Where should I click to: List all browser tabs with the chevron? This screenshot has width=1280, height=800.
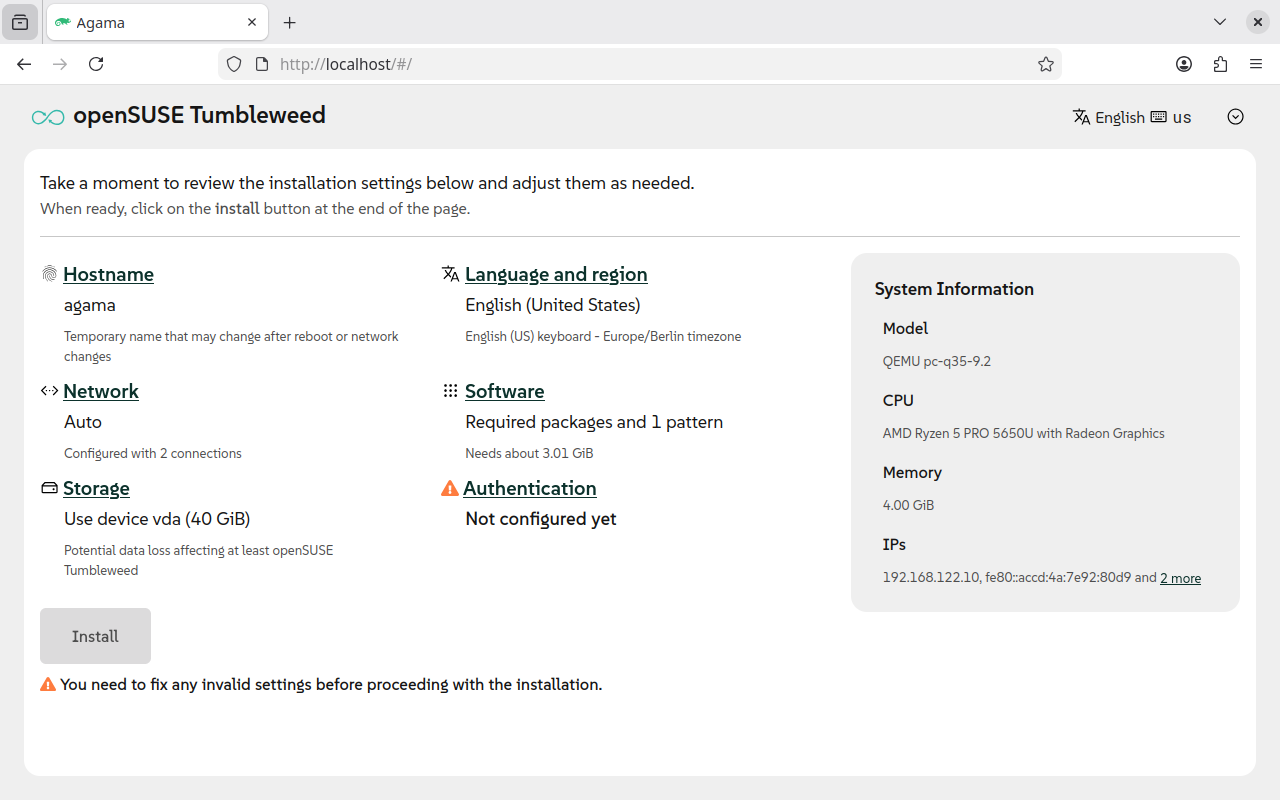[1220, 22]
